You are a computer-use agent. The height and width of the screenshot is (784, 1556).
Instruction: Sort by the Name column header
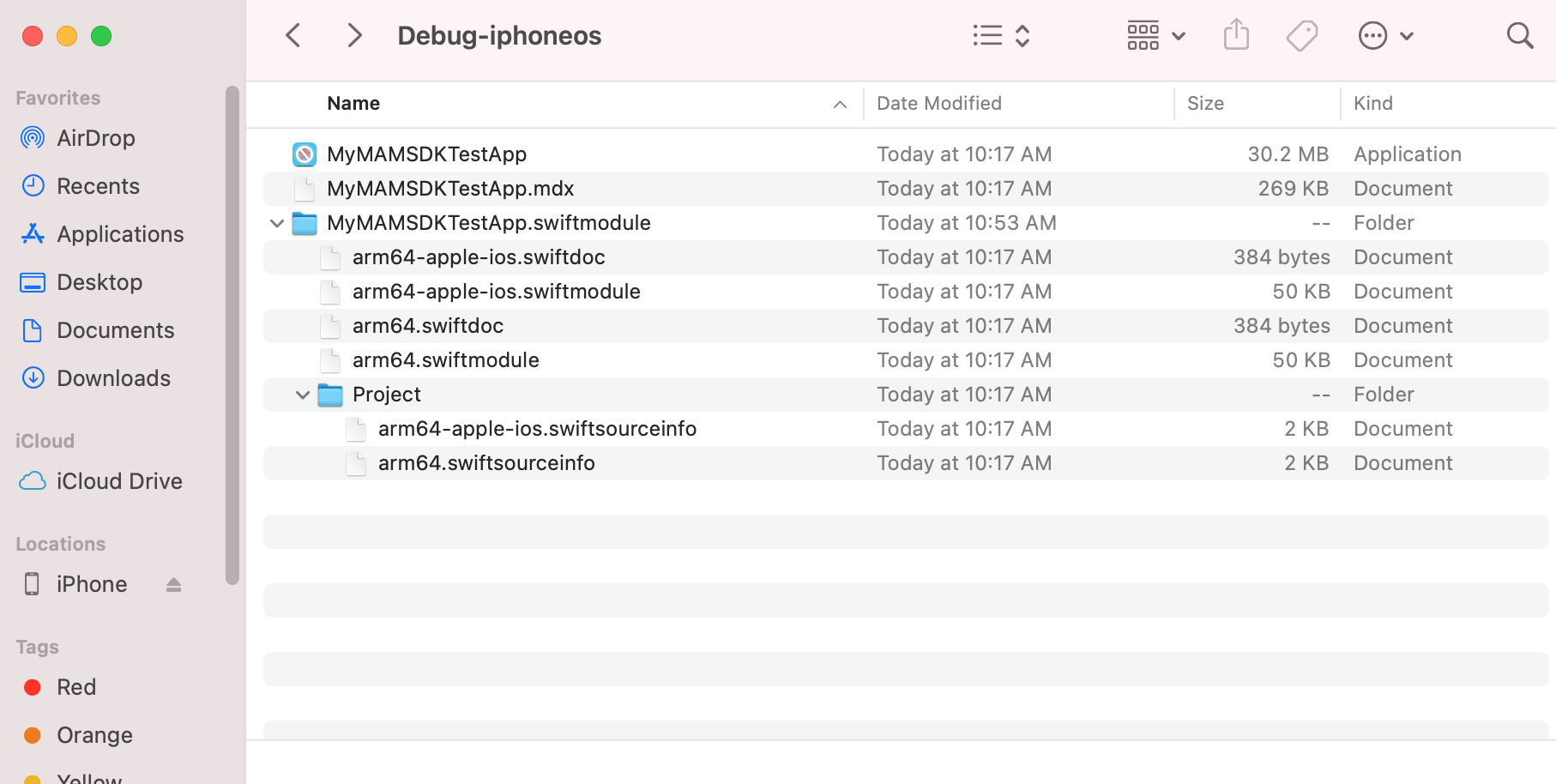pos(353,104)
